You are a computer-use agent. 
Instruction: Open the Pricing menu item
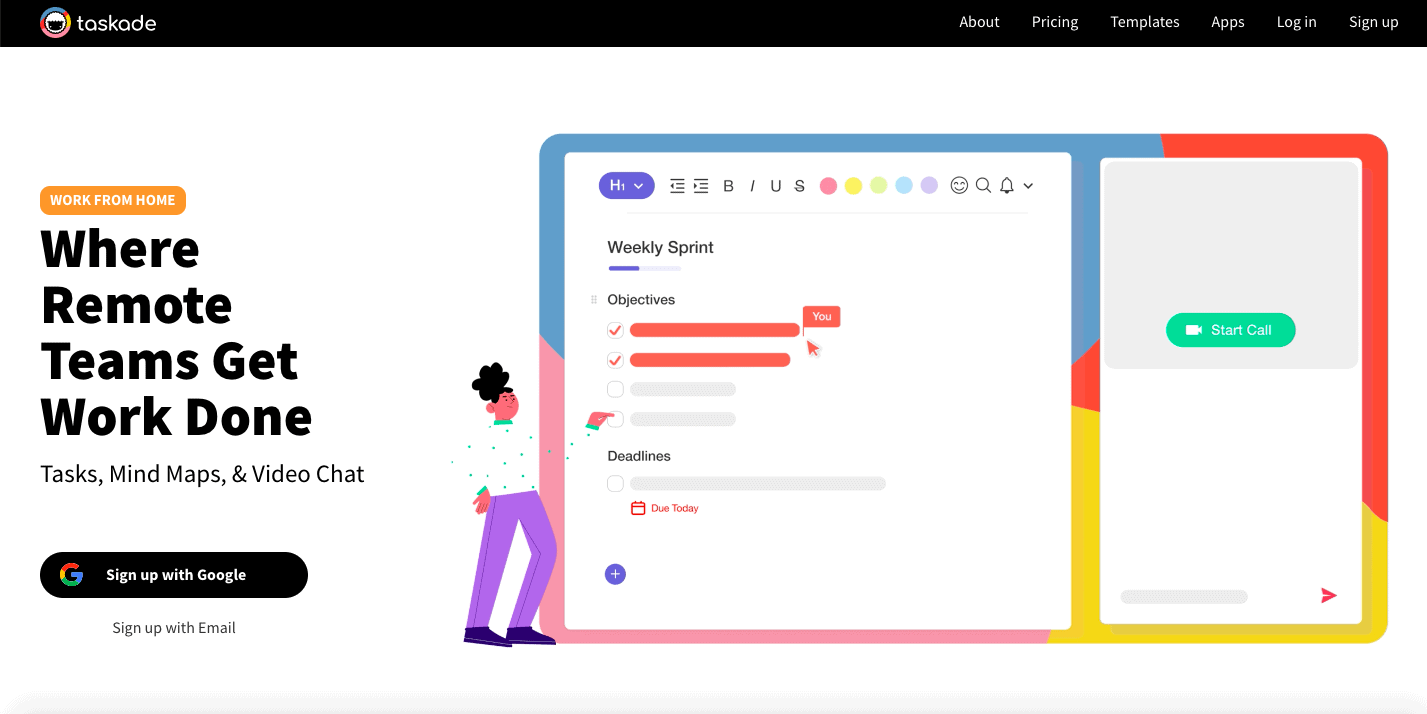click(1055, 22)
